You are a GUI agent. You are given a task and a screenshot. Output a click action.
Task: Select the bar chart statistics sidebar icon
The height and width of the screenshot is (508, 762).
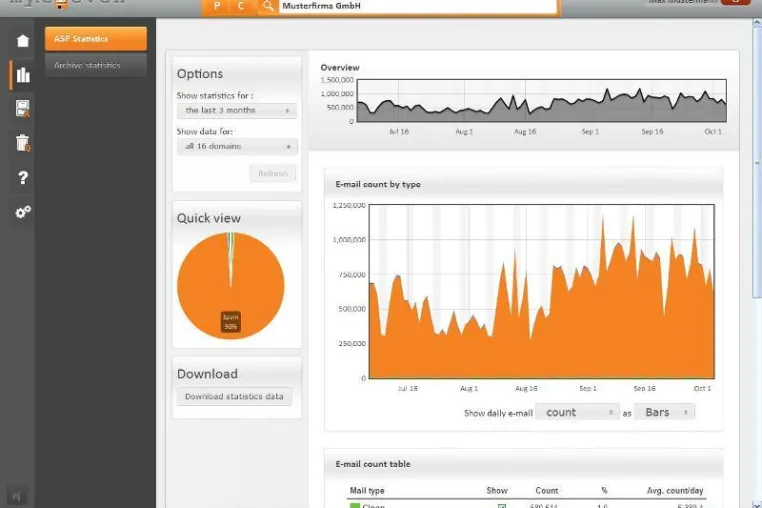23,75
